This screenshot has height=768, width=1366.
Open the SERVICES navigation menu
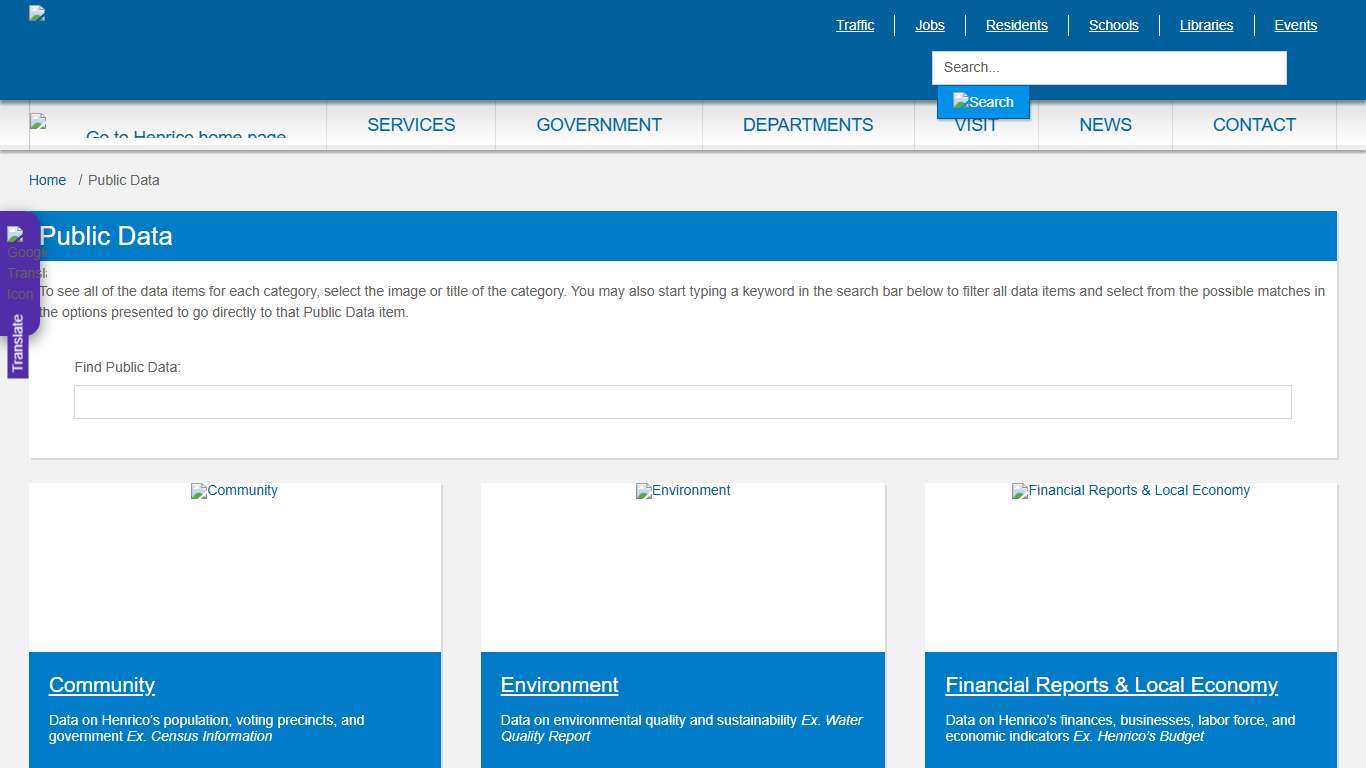[x=411, y=124]
